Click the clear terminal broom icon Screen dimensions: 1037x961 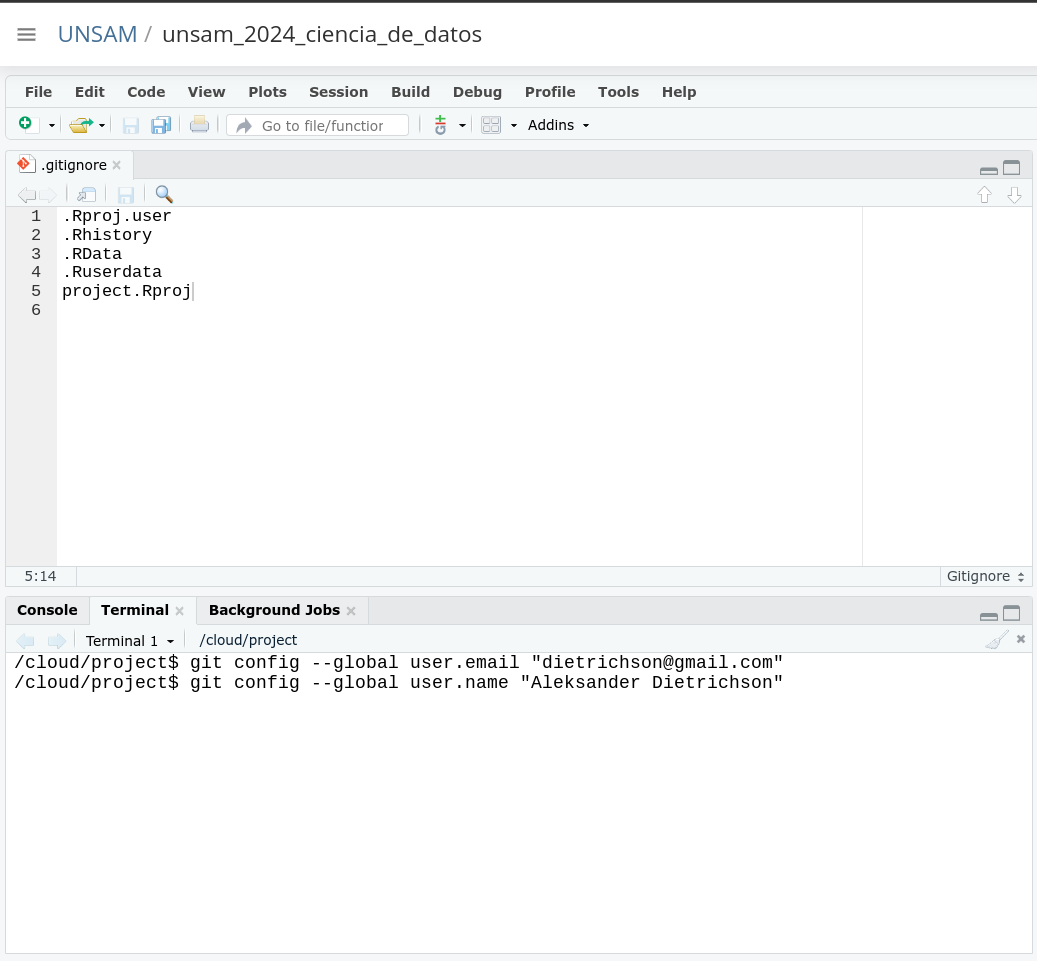pos(996,640)
